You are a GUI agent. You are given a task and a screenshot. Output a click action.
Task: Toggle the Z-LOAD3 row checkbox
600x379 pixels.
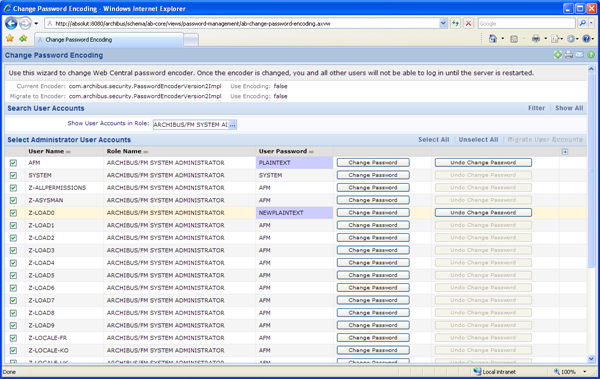click(x=13, y=250)
